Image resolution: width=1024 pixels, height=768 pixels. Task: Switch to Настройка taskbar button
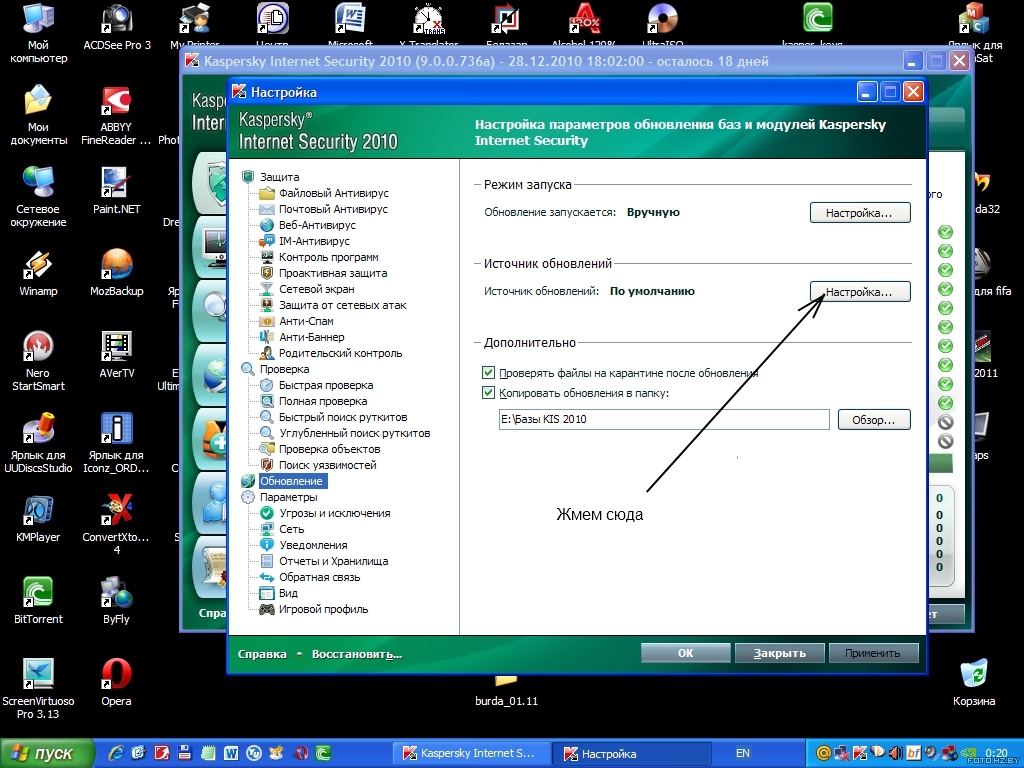(x=630, y=754)
